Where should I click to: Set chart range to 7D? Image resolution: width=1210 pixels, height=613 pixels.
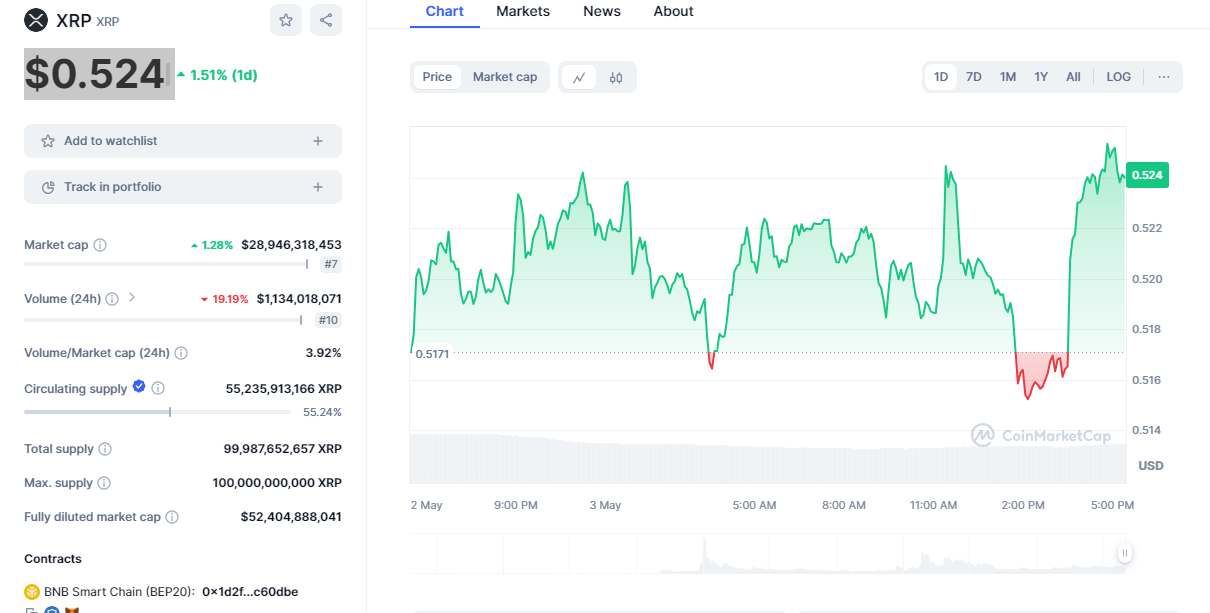tap(974, 77)
